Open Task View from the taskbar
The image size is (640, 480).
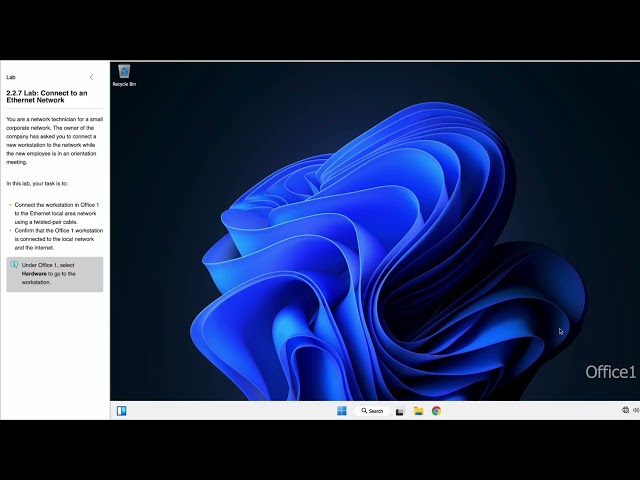tap(400, 411)
